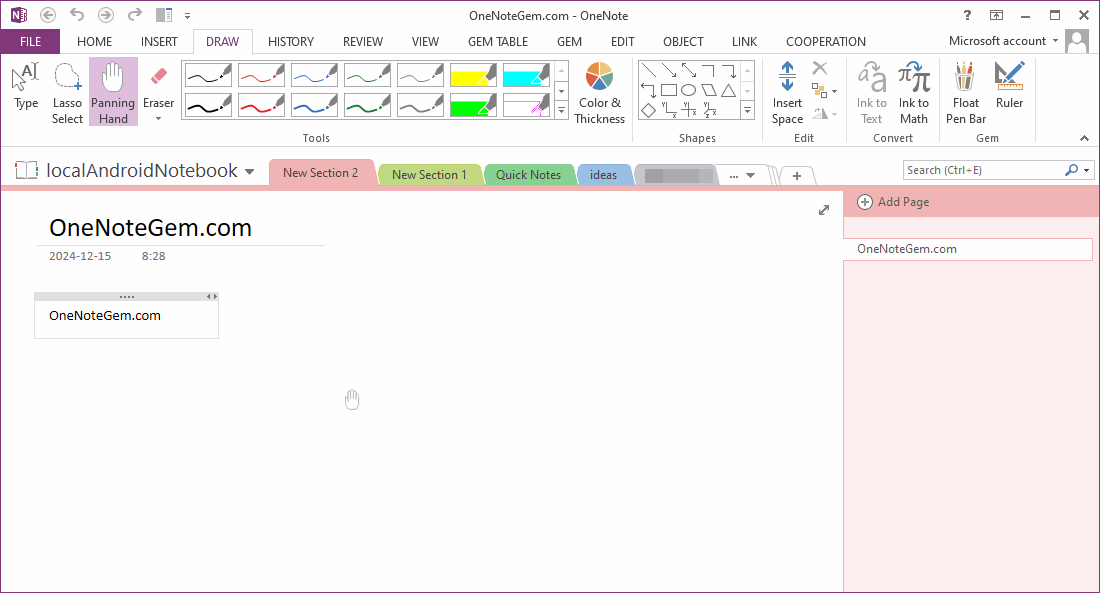Choose the thick red pen

[x=261, y=106]
